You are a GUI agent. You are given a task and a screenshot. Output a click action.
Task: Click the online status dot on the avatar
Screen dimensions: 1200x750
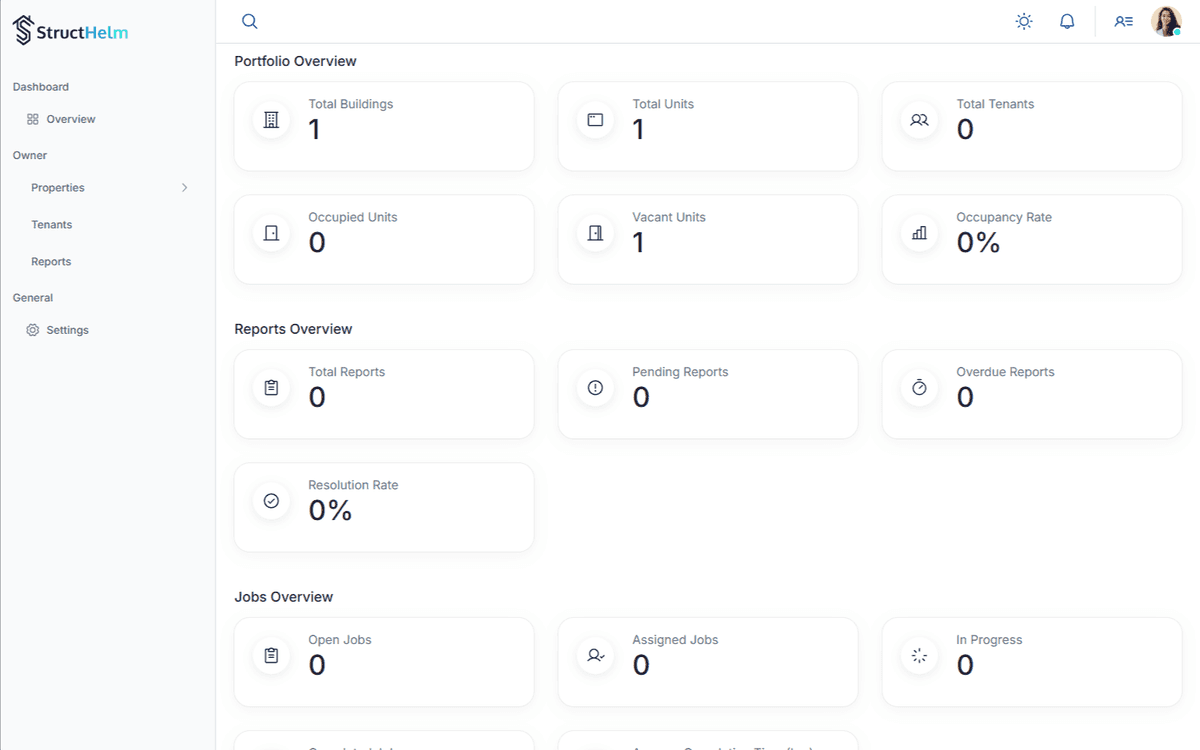1178,31
